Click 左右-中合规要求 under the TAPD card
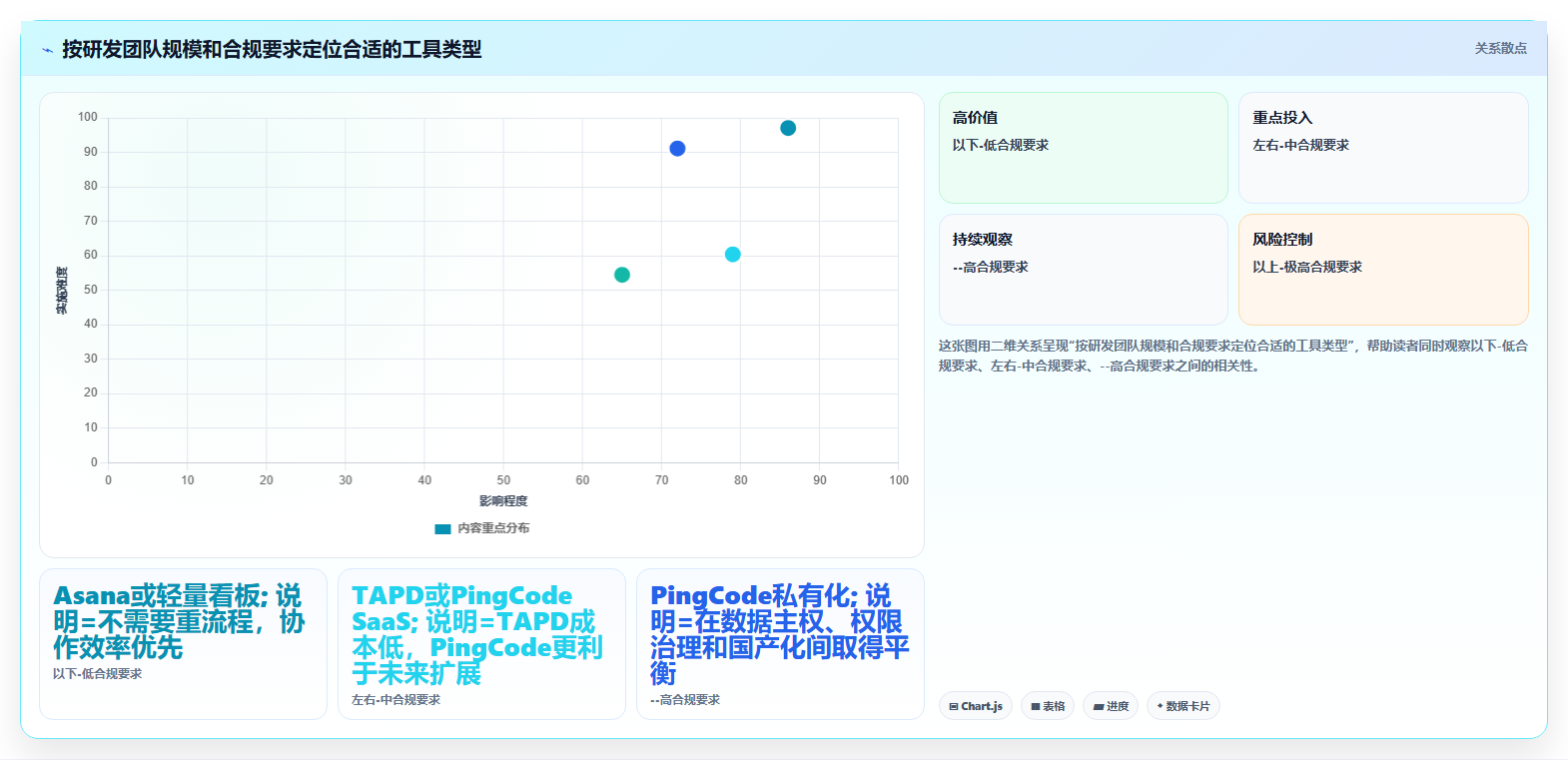 pos(396,700)
